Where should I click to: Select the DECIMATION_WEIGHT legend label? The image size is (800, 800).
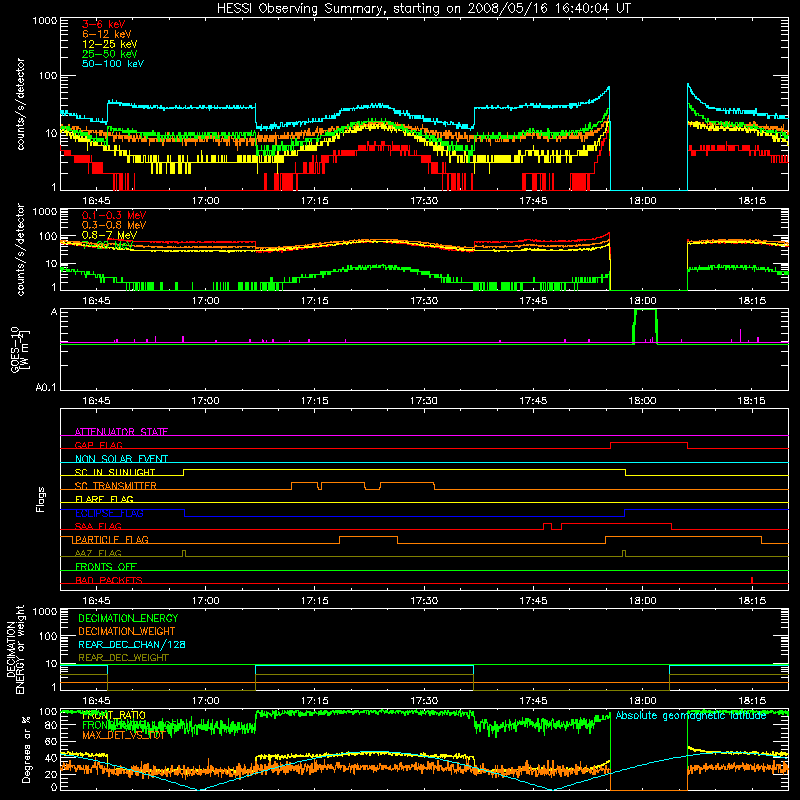pyautogui.click(x=127, y=631)
